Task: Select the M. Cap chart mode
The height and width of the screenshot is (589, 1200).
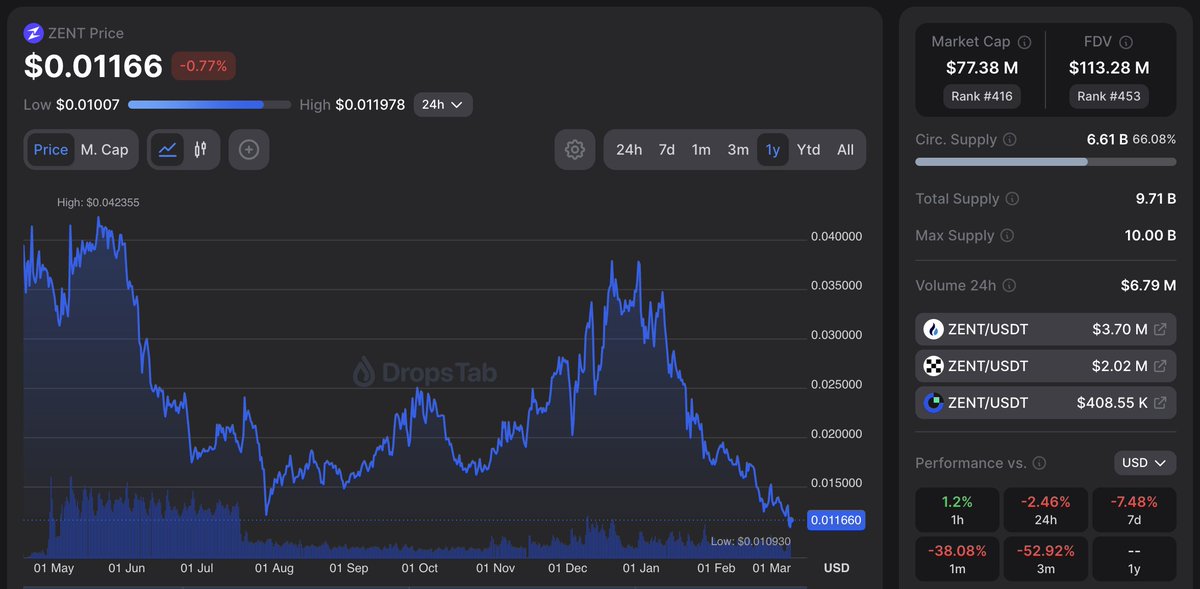Action: [104, 149]
